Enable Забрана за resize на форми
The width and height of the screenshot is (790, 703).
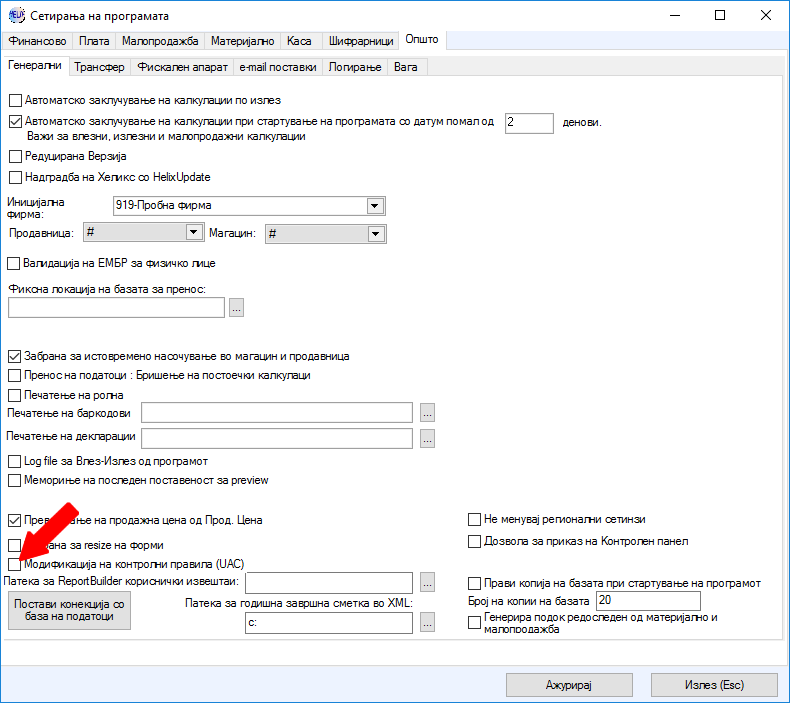pyautogui.click(x=15, y=545)
